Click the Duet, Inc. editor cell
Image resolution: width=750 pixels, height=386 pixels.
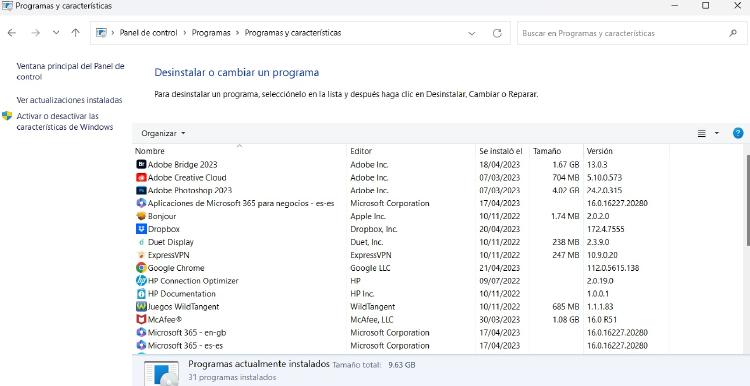coord(366,242)
